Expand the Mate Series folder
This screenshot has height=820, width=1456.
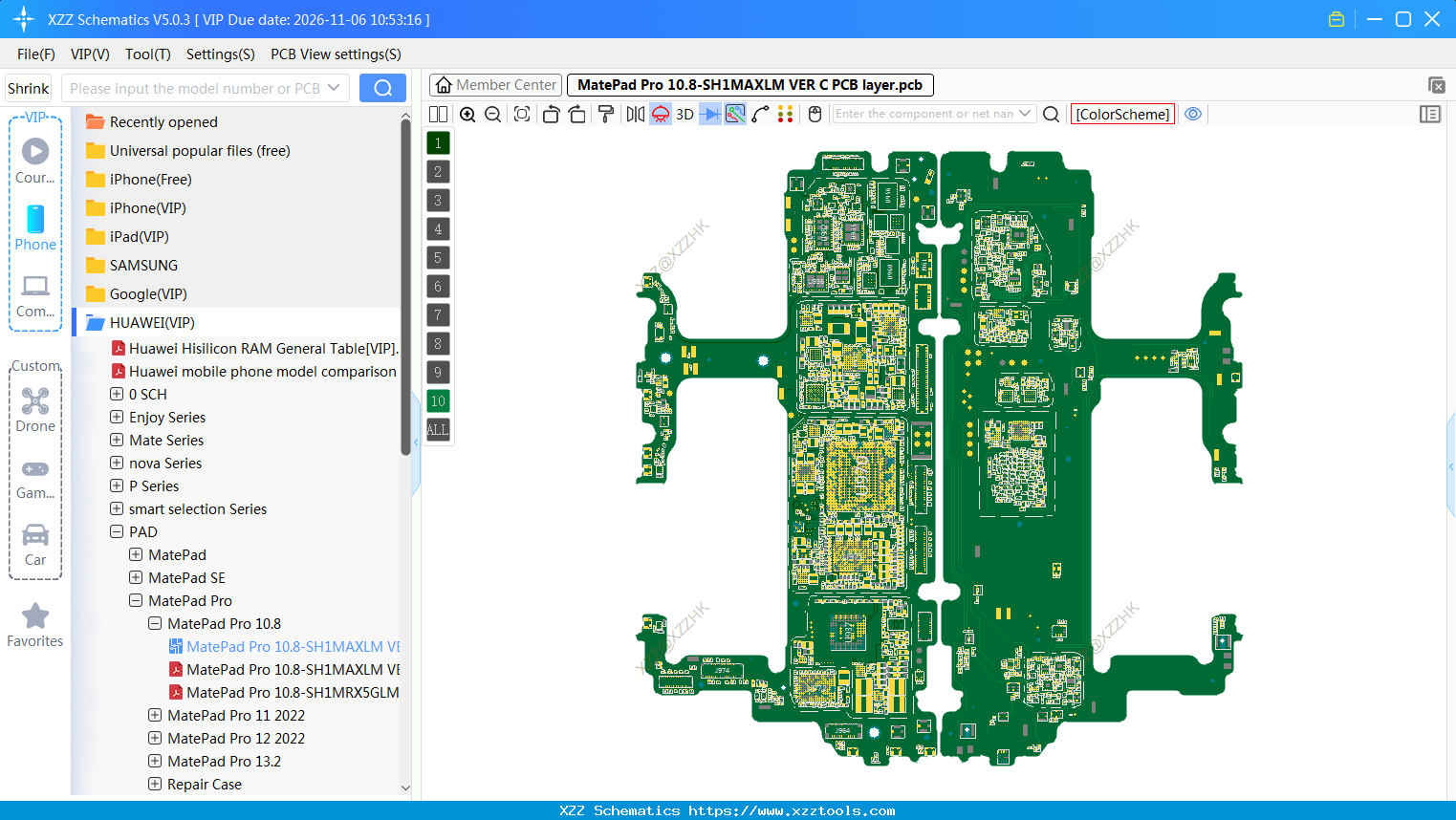(x=117, y=441)
